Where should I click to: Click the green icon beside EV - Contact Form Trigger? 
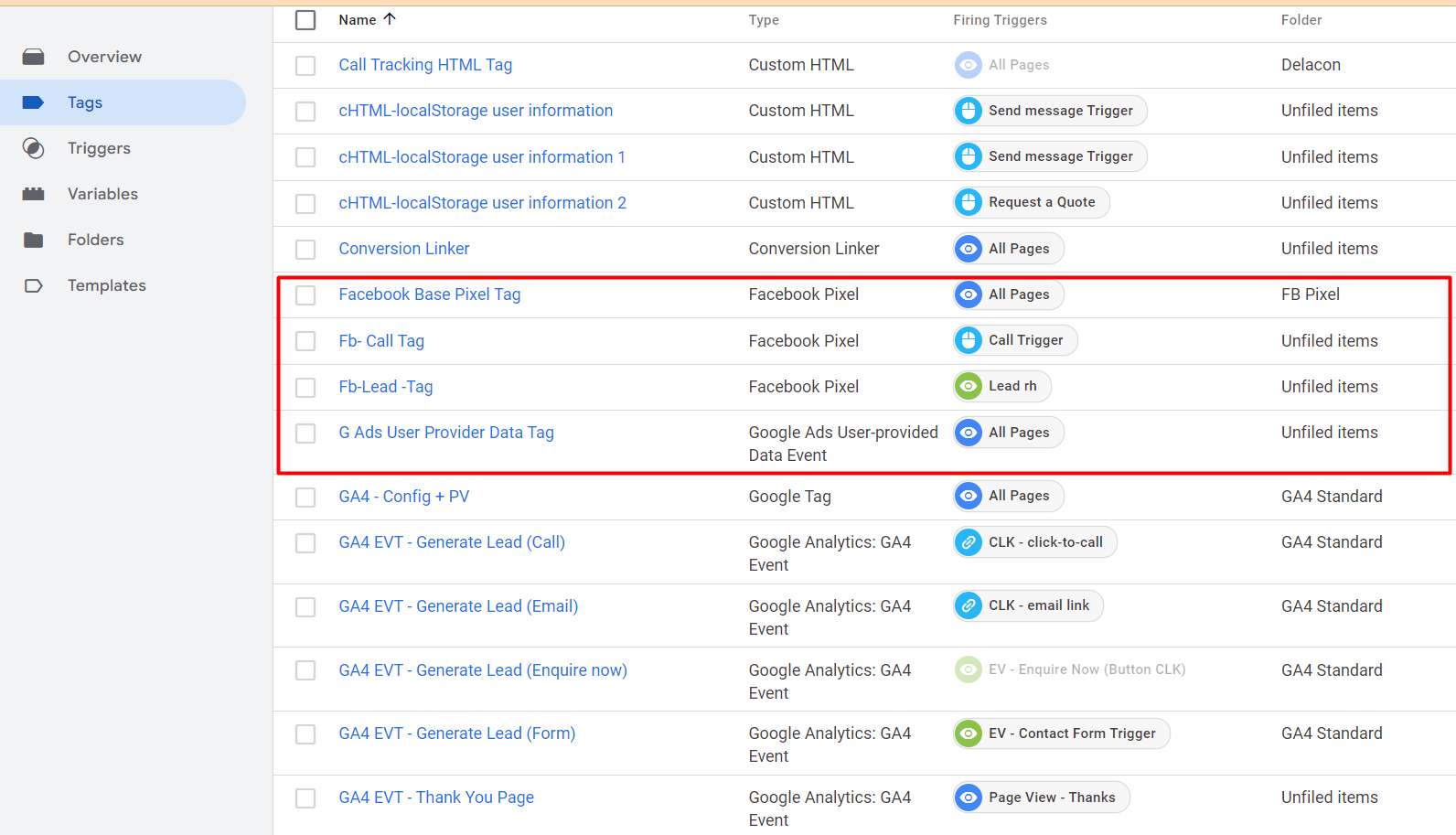(x=969, y=733)
